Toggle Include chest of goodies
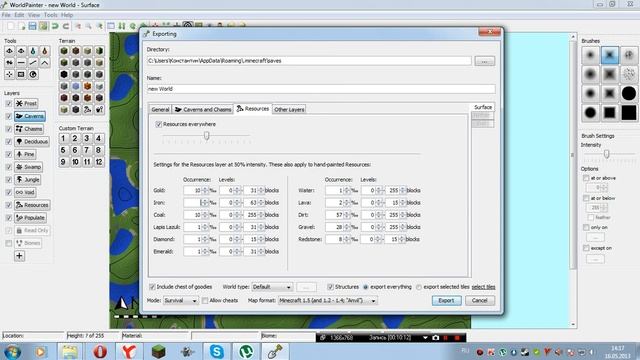Image resolution: width=640 pixels, height=360 pixels. [152, 287]
